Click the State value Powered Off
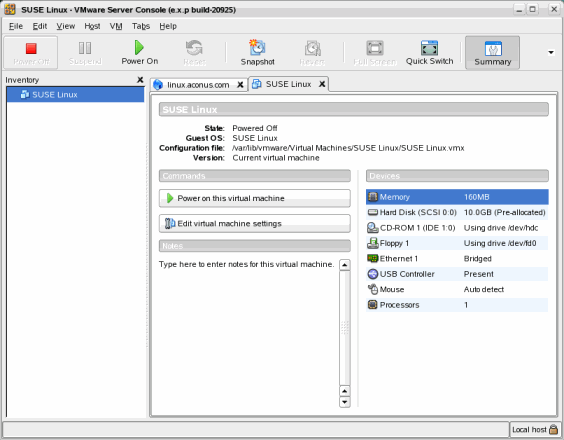 [x=255, y=128]
